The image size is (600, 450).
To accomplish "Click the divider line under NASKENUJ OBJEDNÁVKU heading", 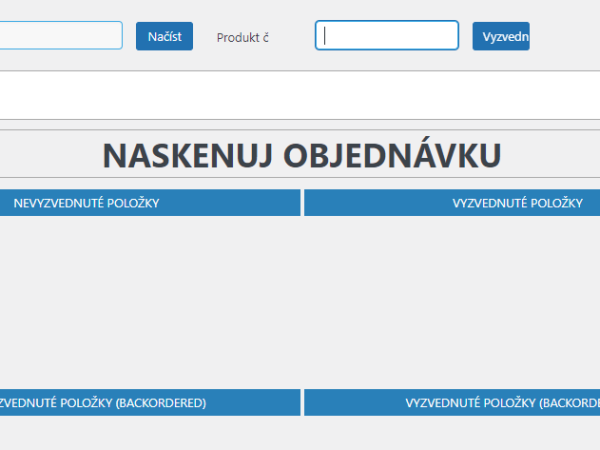I will click(x=300, y=178).
